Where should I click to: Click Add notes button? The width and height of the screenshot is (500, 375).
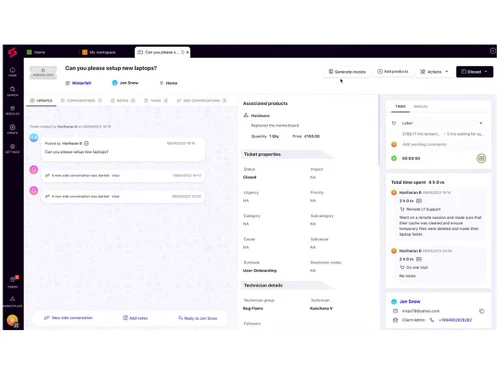tap(135, 318)
